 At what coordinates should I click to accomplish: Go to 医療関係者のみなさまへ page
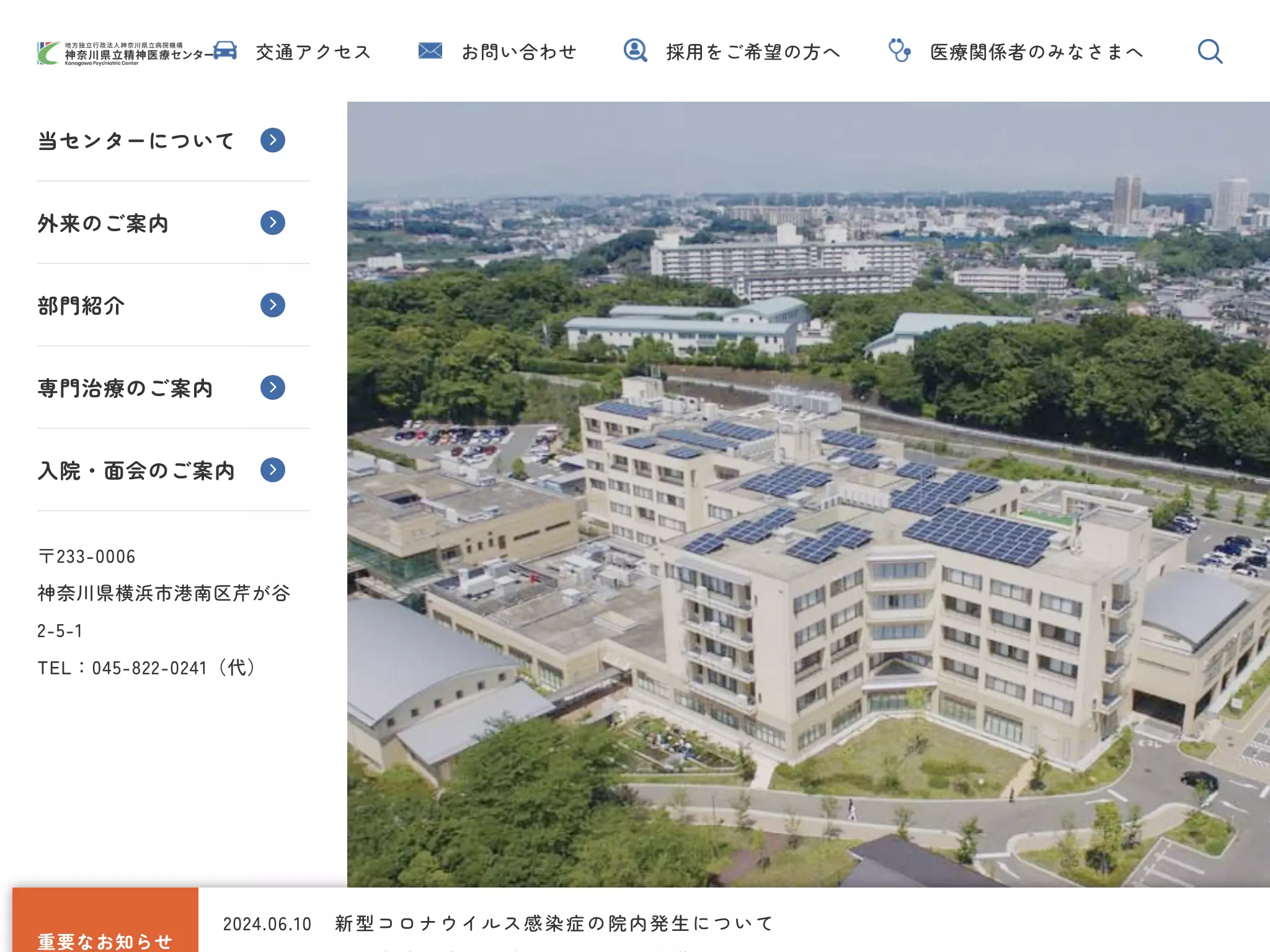[1037, 52]
